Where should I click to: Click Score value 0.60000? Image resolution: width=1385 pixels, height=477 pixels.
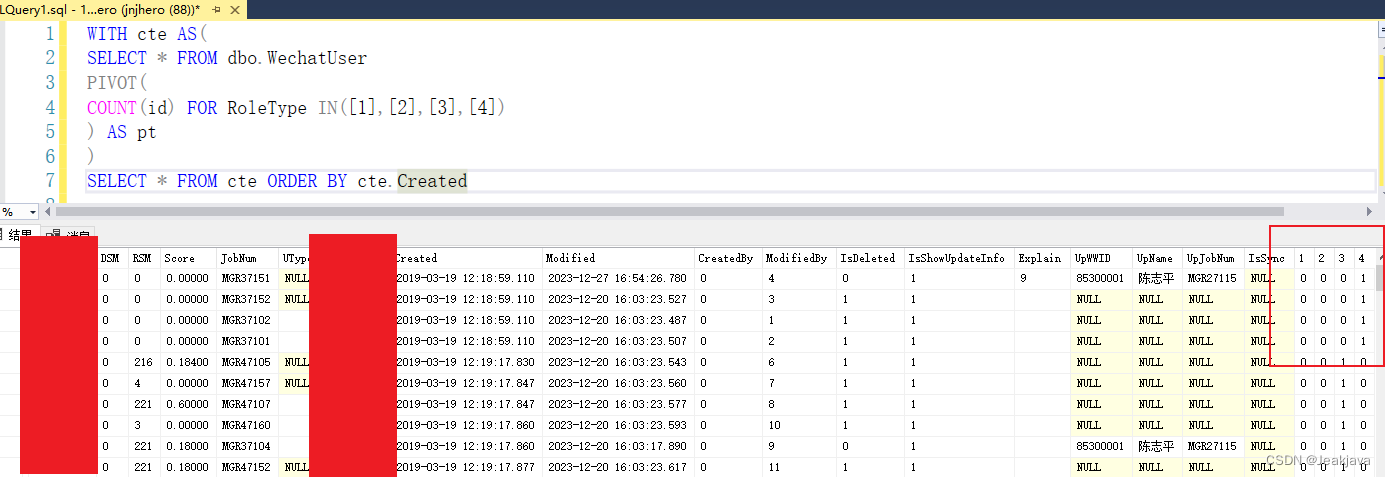pyautogui.click(x=188, y=404)
